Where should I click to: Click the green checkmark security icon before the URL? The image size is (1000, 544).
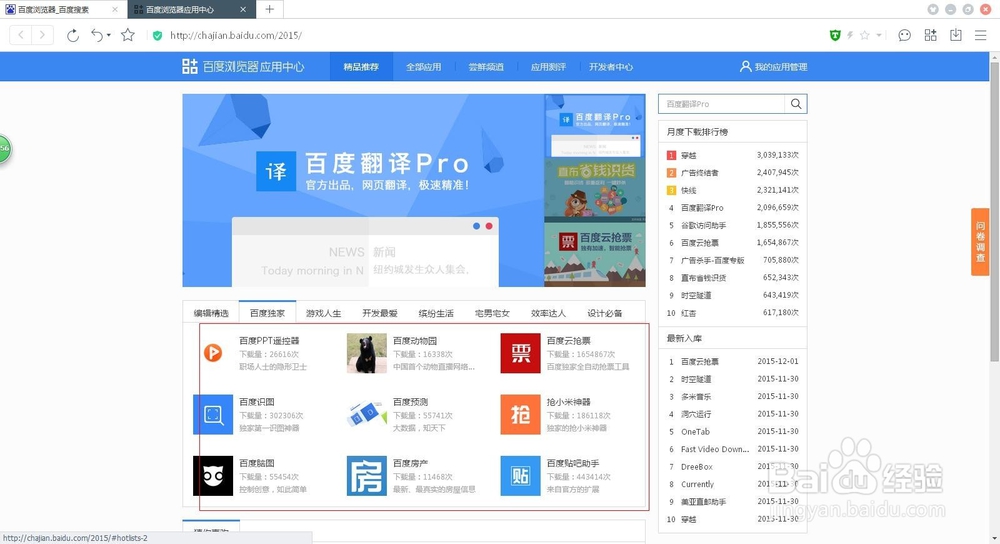click(x=158, y=36)
